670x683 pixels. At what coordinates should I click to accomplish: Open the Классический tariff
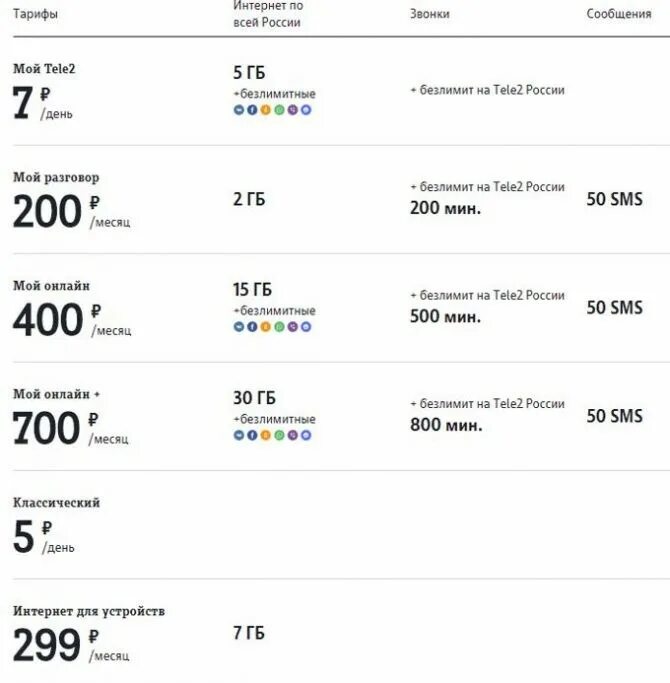[x=56, y=503]
